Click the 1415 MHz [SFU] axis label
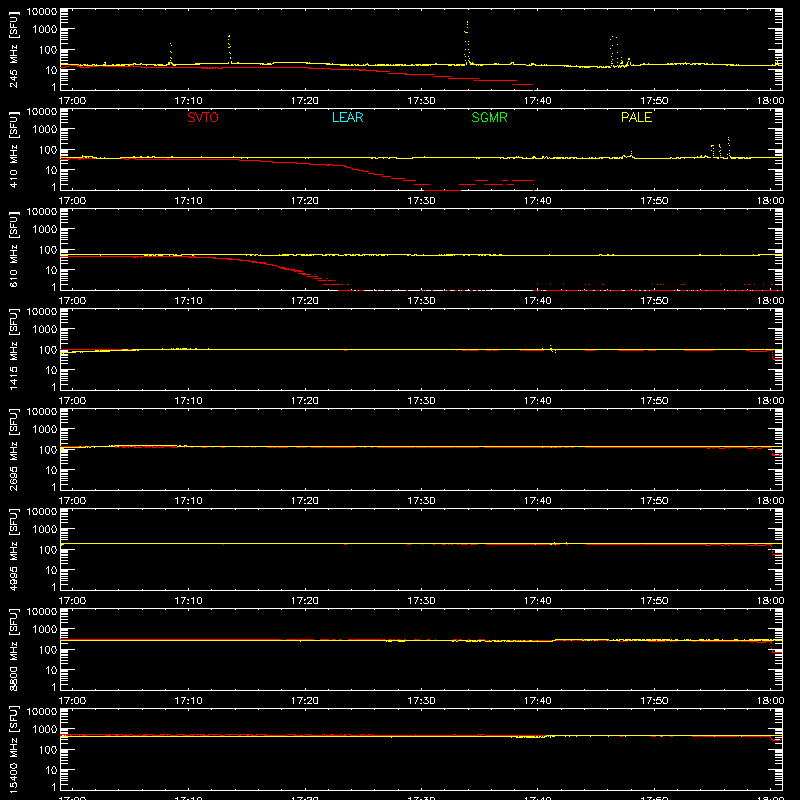800x800 pixels. point(14,349)
